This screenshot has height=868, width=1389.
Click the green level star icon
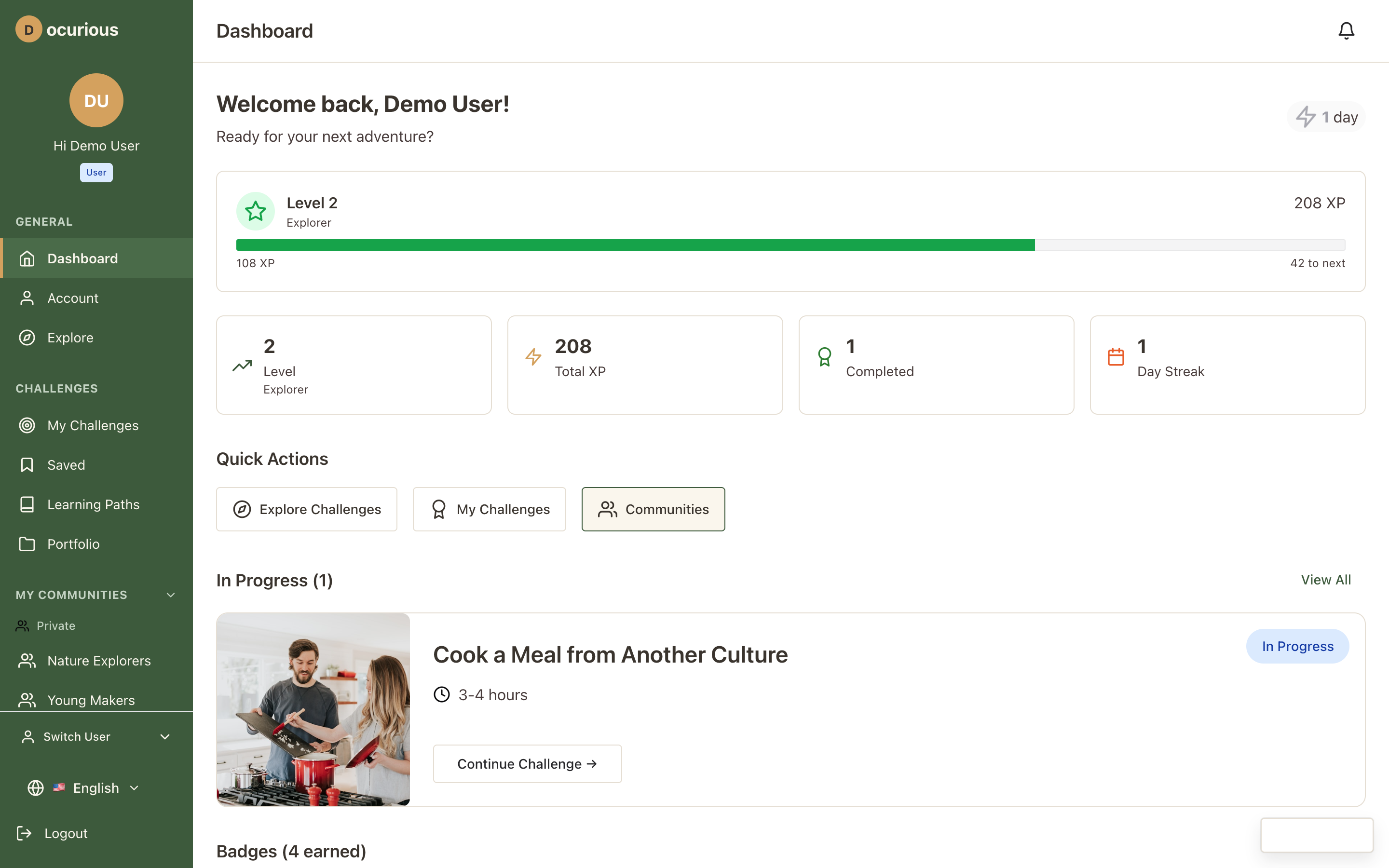(x=256, y=211)
